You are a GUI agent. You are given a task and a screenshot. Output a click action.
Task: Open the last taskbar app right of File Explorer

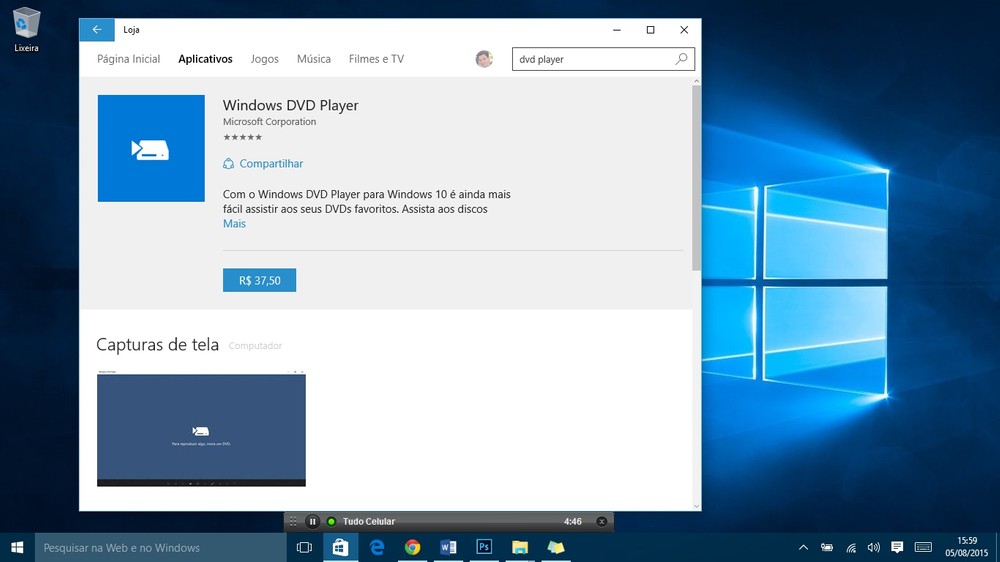pos(555,547)
